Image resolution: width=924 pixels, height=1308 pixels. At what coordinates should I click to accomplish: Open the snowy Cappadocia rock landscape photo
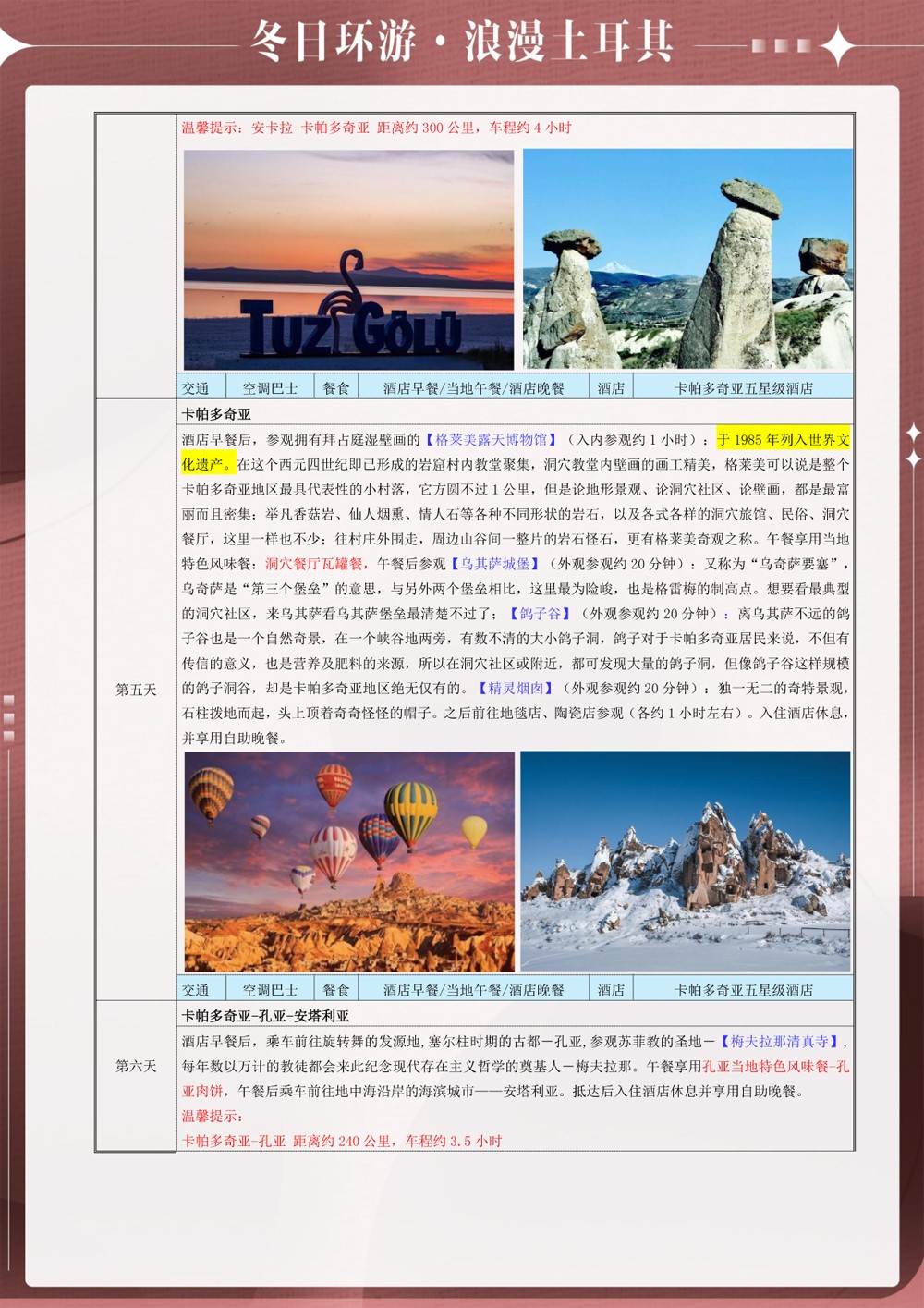(685, 862)
